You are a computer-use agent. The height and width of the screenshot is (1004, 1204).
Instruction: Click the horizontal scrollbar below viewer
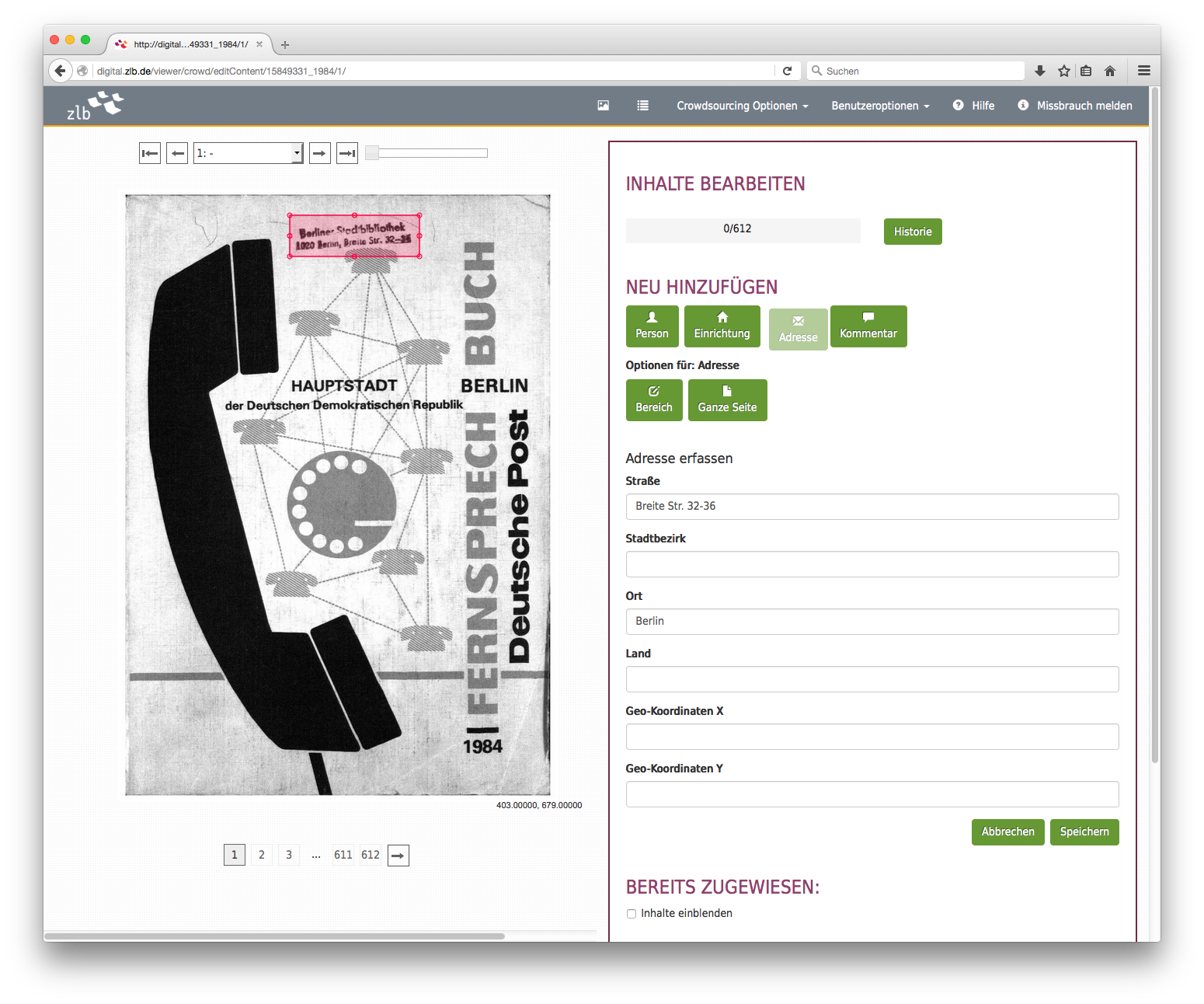(x=274, y=936)
